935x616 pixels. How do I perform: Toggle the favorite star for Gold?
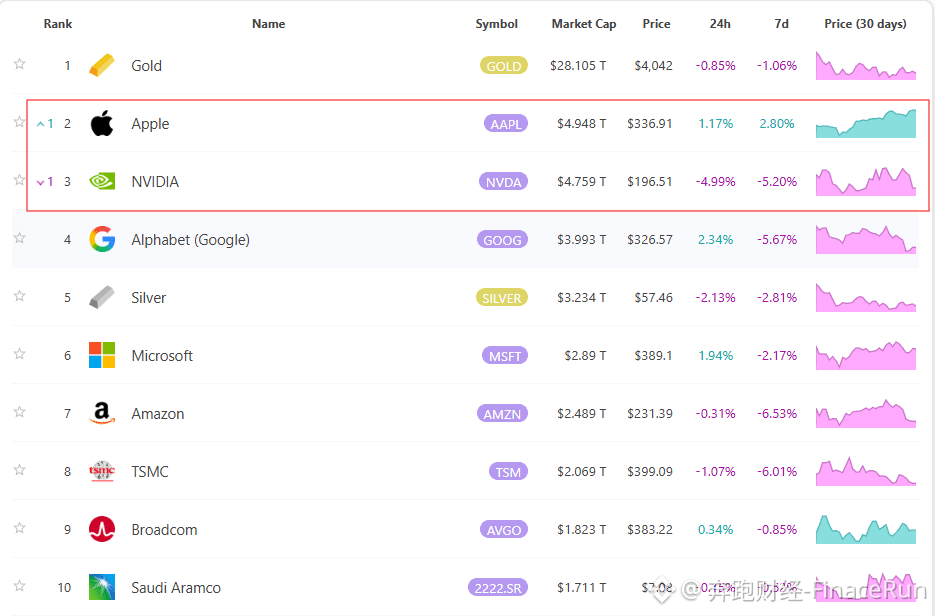pos(20,64)
